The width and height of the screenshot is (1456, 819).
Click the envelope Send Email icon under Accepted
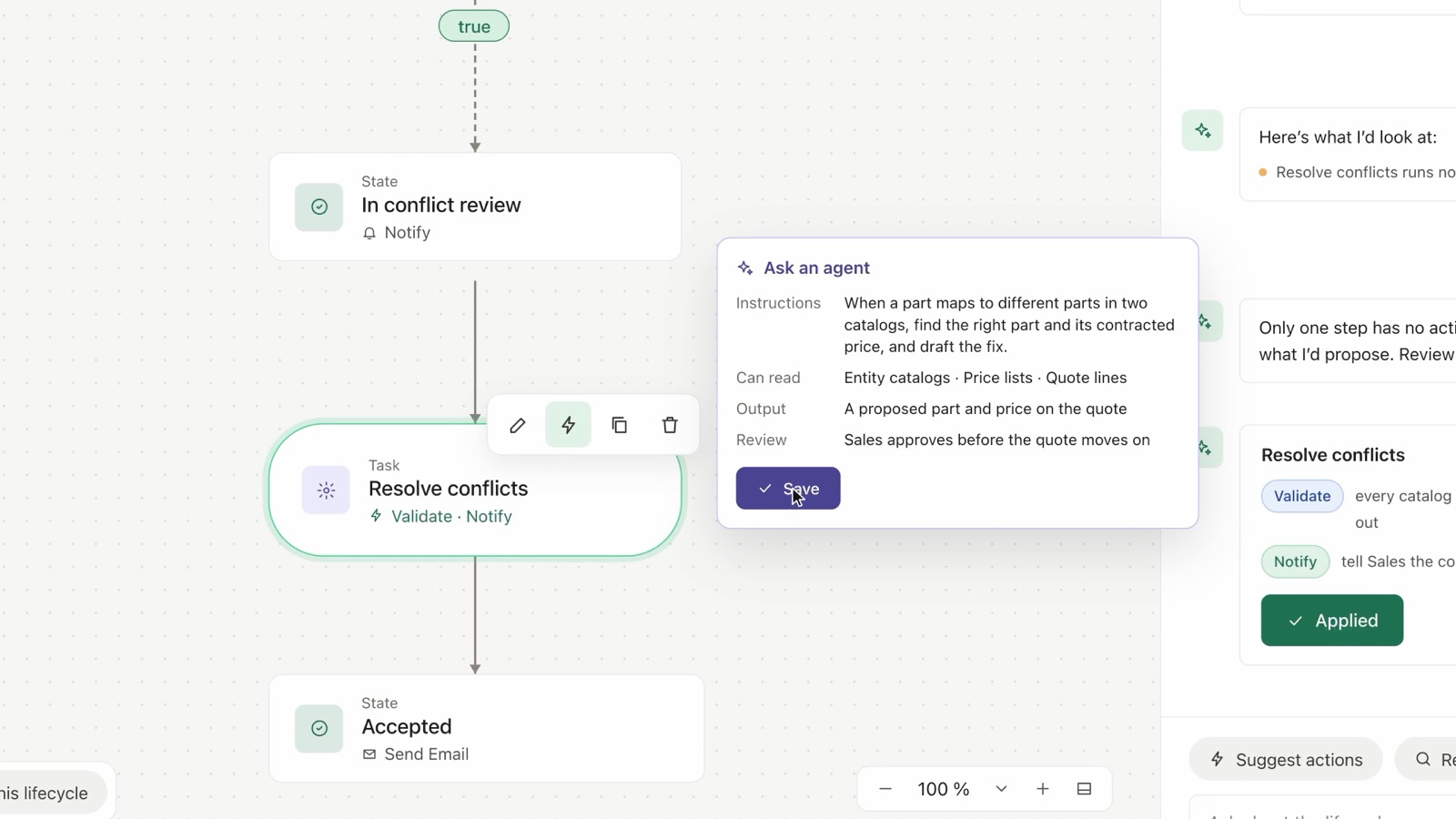tap(369, 754)
